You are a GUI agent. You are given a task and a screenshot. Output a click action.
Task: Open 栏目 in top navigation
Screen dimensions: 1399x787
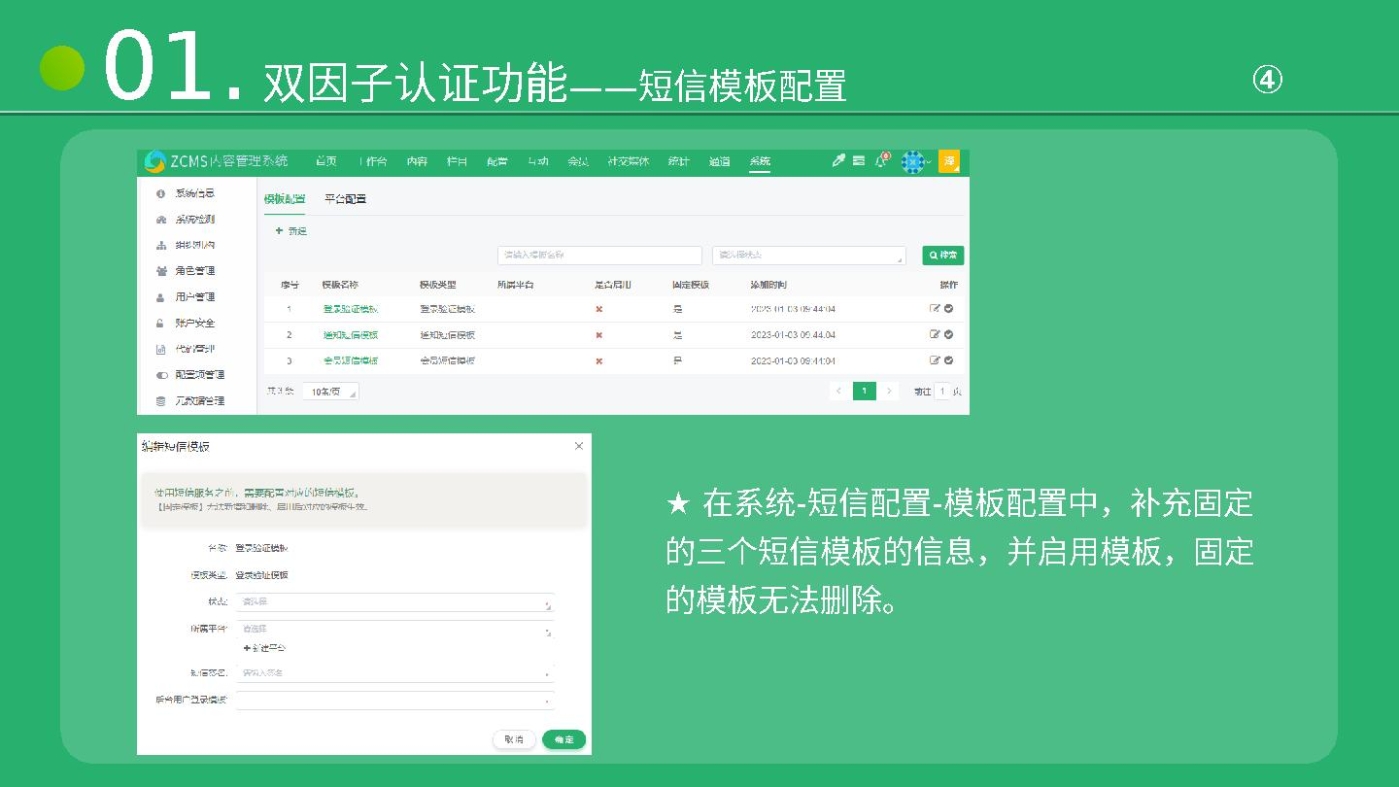coord(457,161)
